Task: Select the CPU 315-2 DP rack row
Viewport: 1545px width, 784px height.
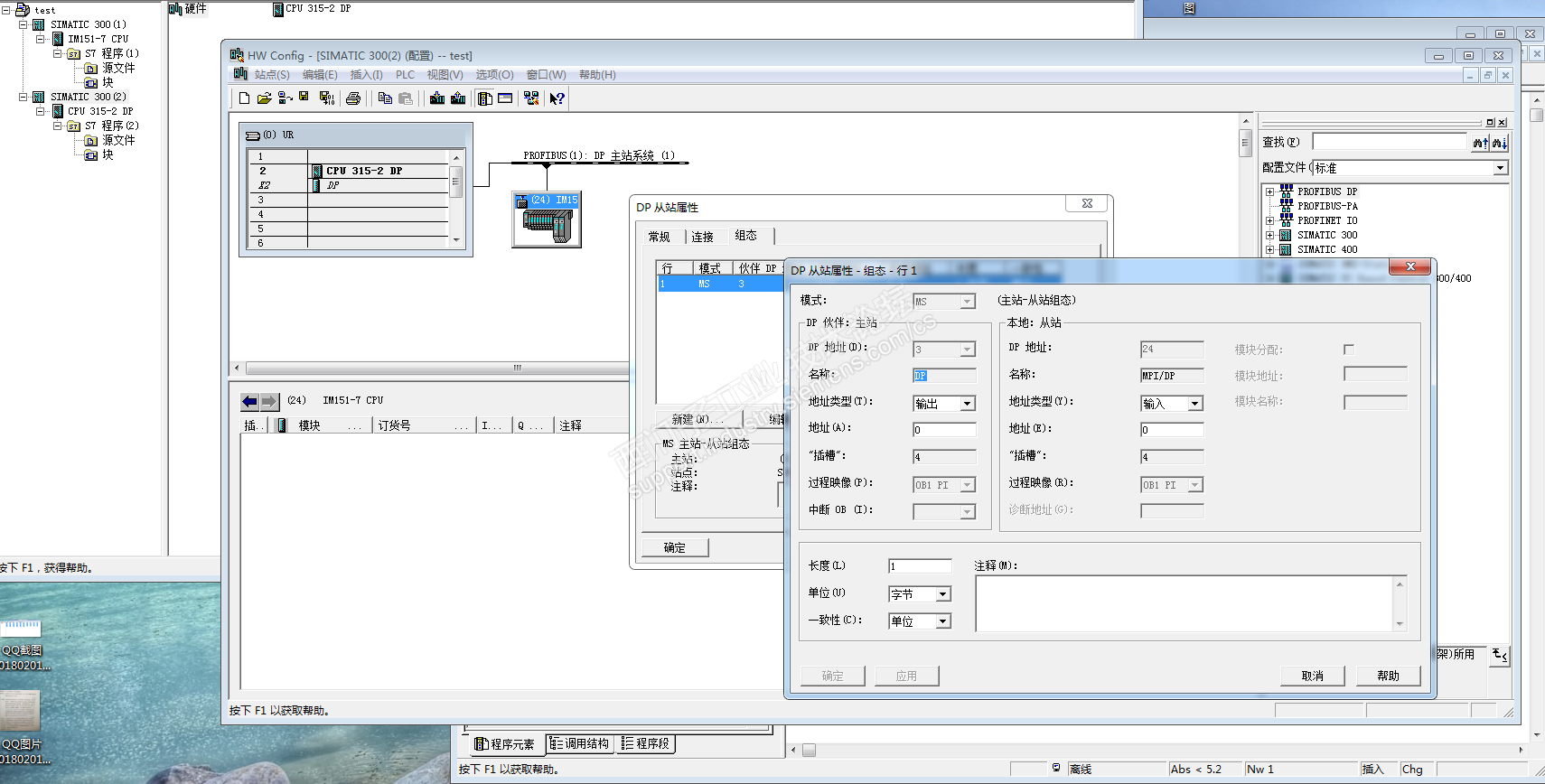Action: click(349, 171)
